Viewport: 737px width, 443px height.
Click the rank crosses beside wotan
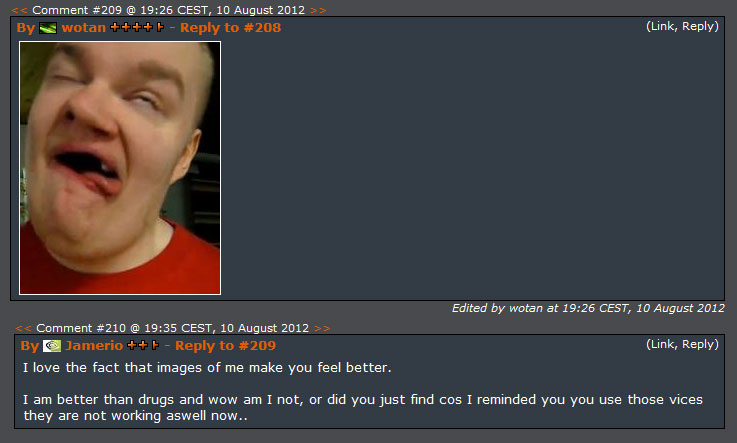pos(137,27)
